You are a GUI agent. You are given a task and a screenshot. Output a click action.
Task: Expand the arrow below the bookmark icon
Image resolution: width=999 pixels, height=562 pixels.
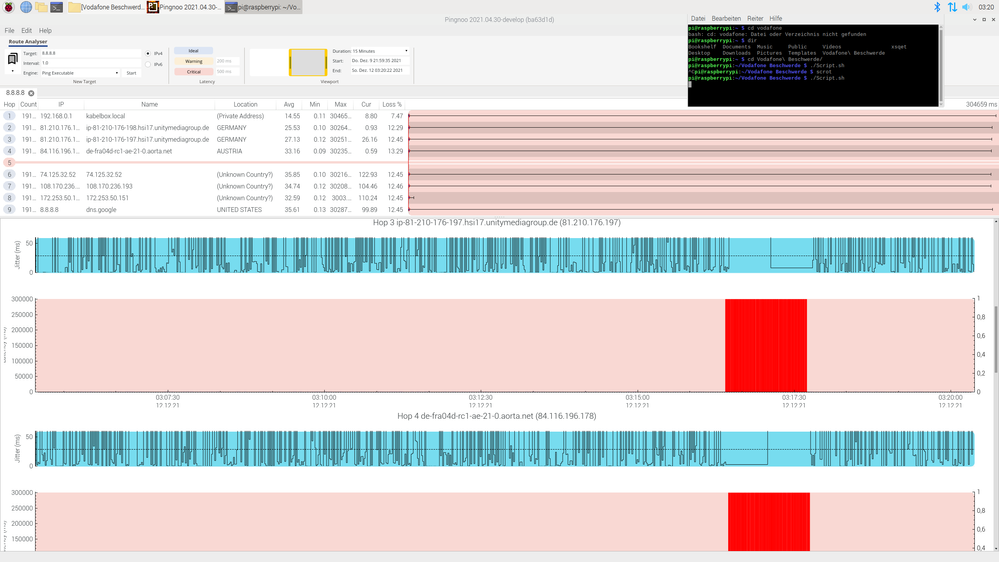[x=12, y=72]
